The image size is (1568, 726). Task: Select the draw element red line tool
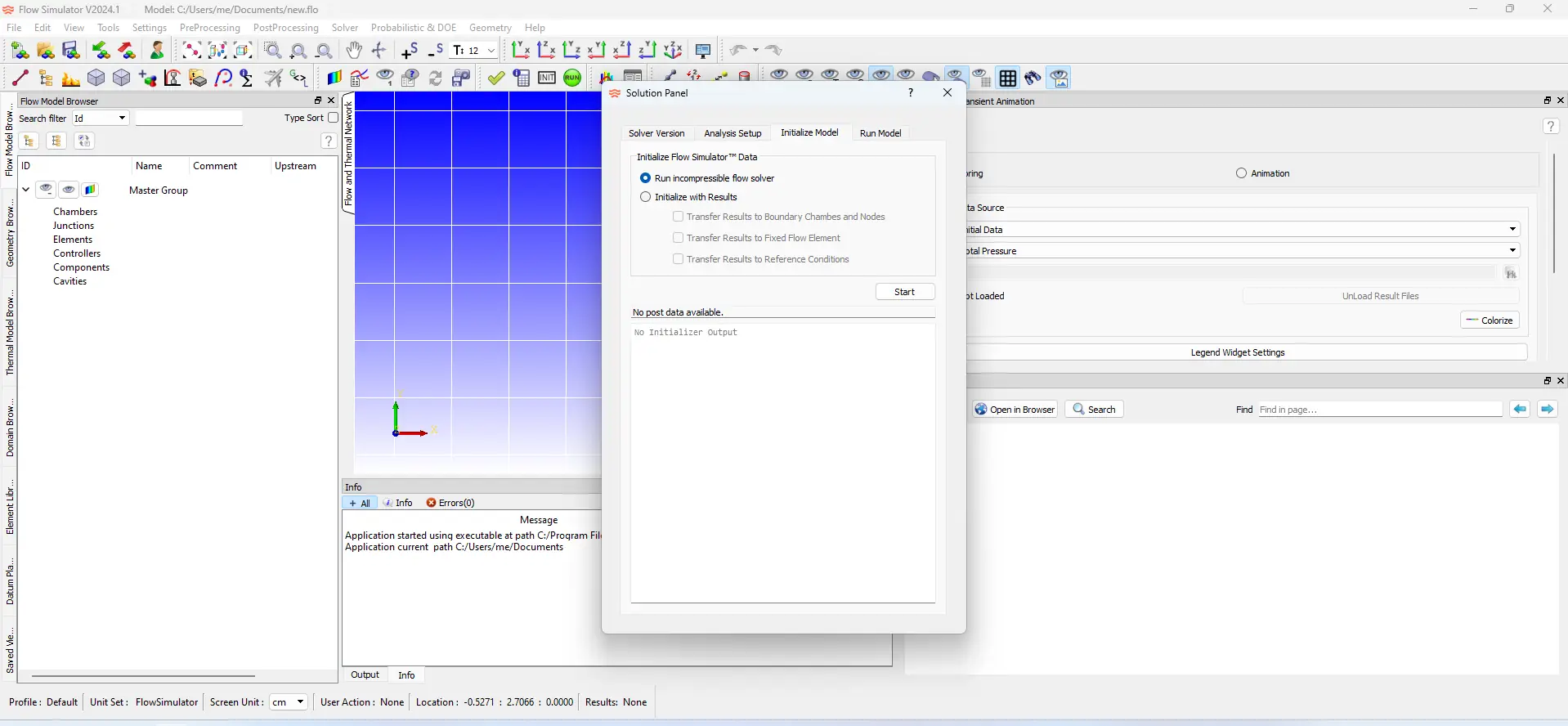tap(20, 78)
